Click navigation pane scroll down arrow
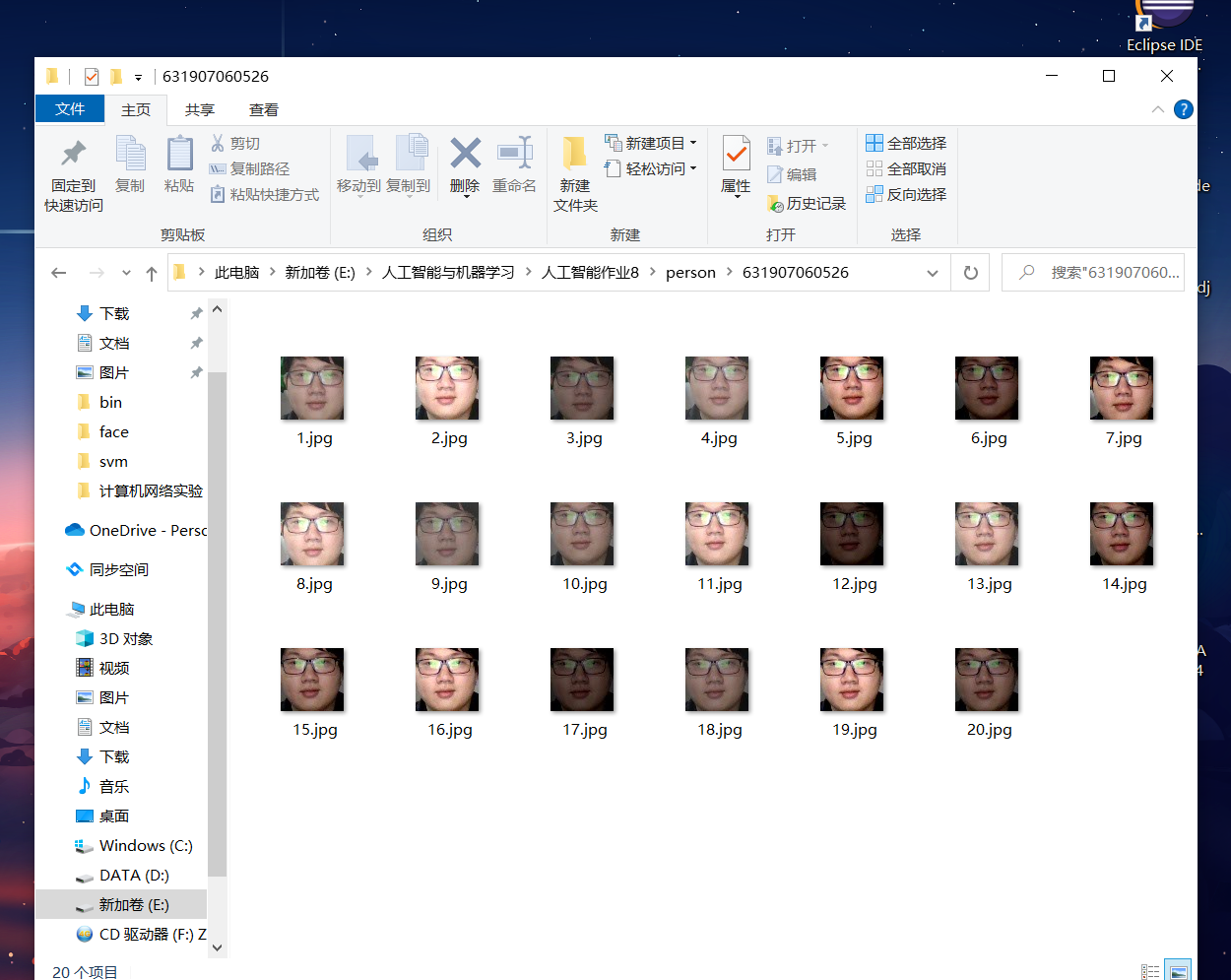 click(218, 947)
